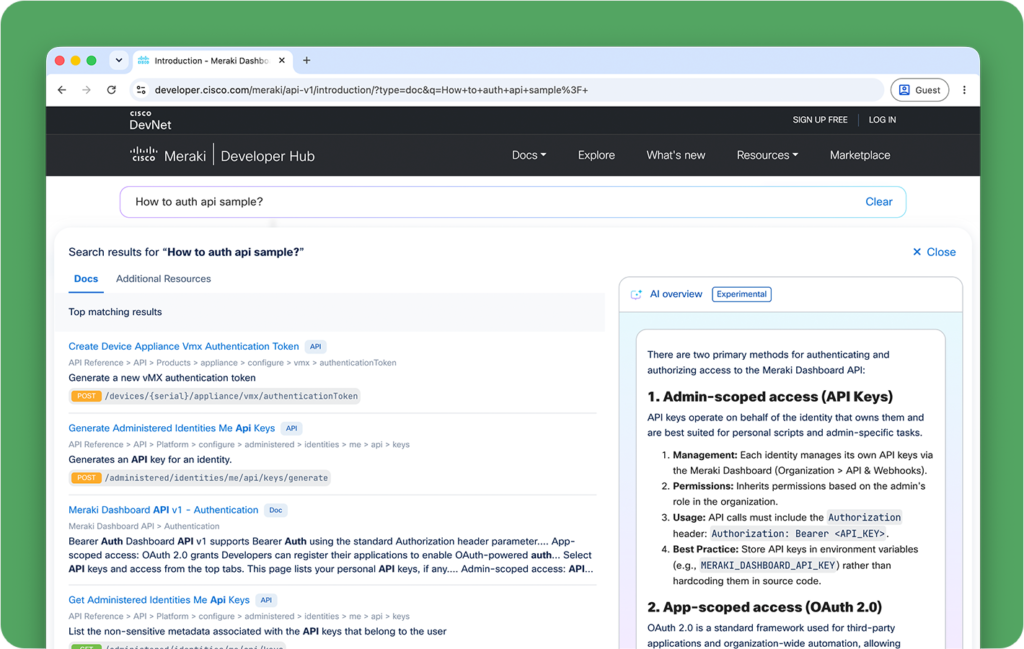Open Meraki Dashboard API v1 - Authentication
The image size is (1024, 649).
163,510
